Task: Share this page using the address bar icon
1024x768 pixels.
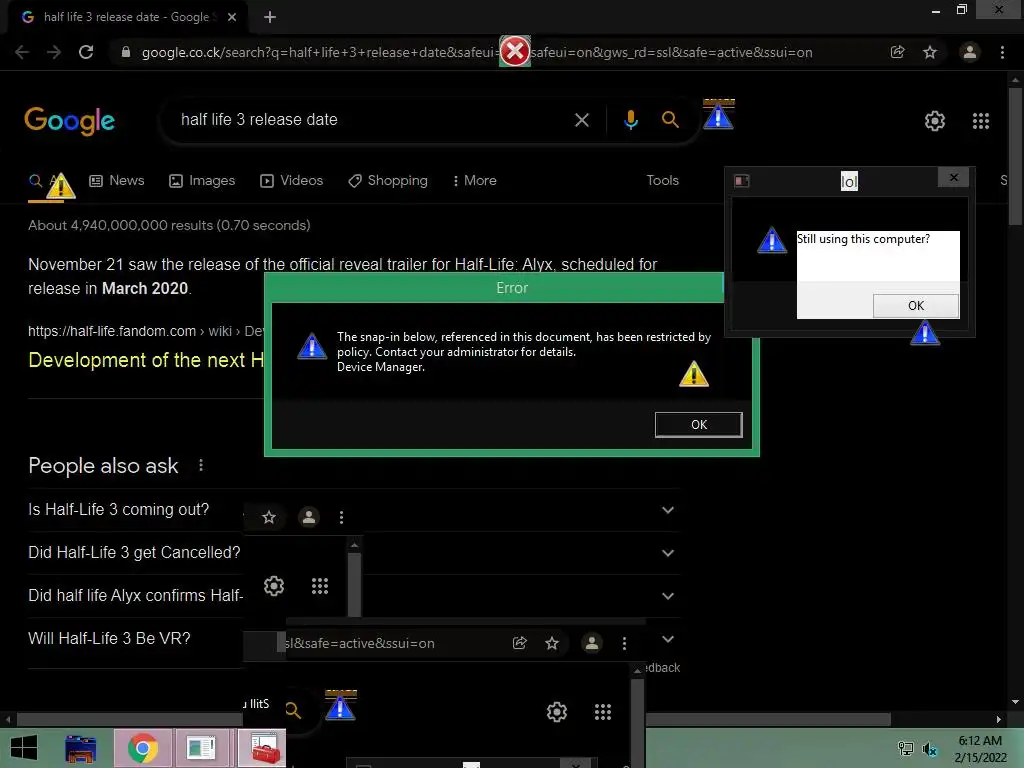Action: click(898, 52)
